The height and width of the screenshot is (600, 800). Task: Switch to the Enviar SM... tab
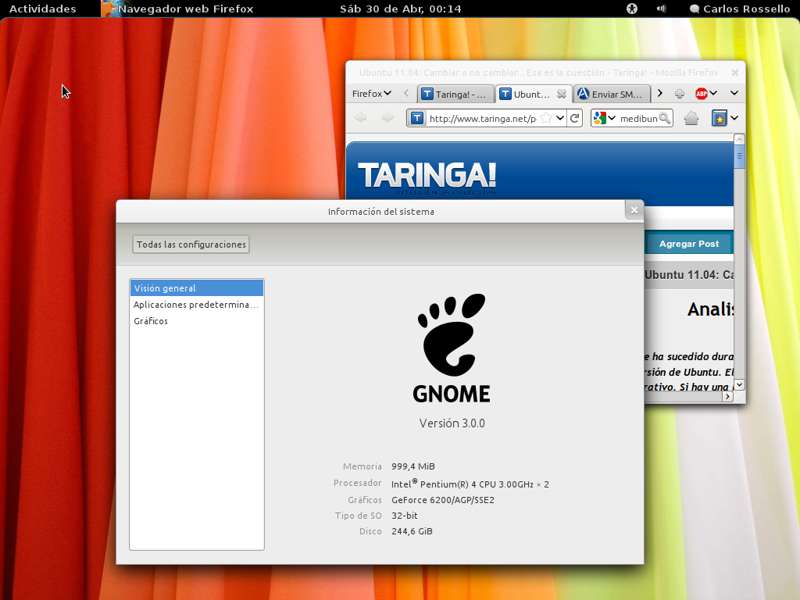[x=612, y=94]
